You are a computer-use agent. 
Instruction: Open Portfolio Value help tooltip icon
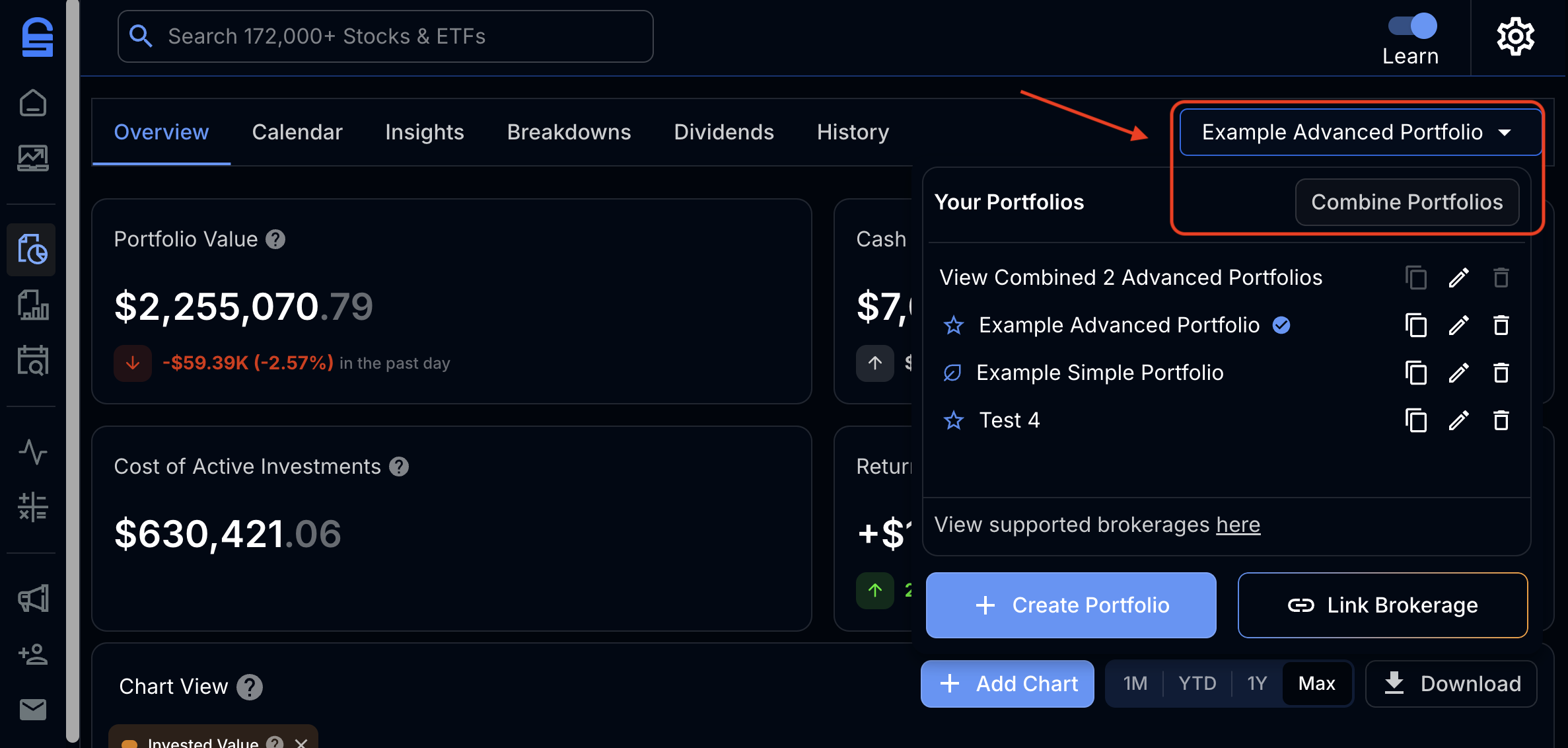point(275,239)
